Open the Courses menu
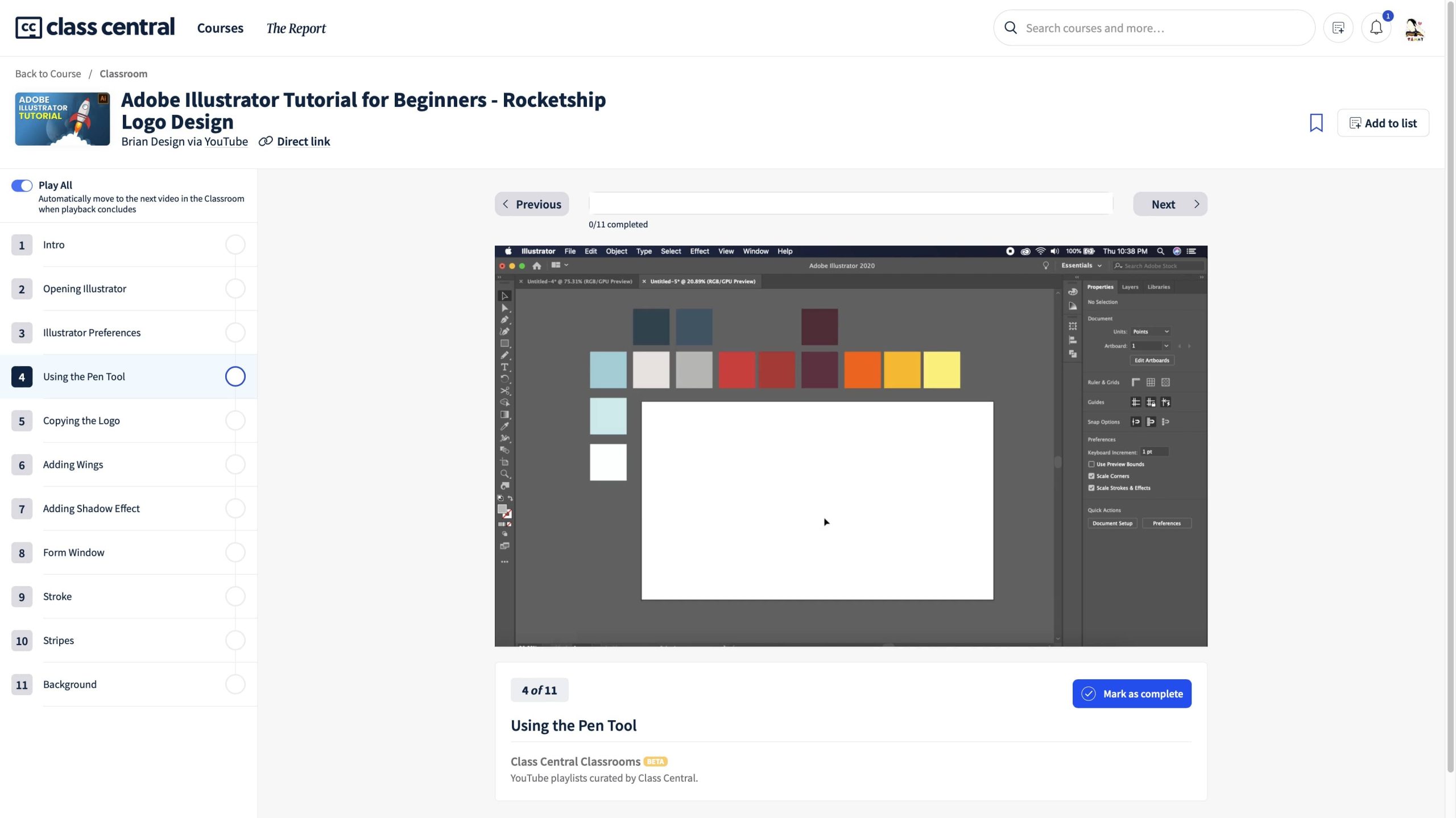The width and height of the screenshot is (1456, 818). pos(220,28)
